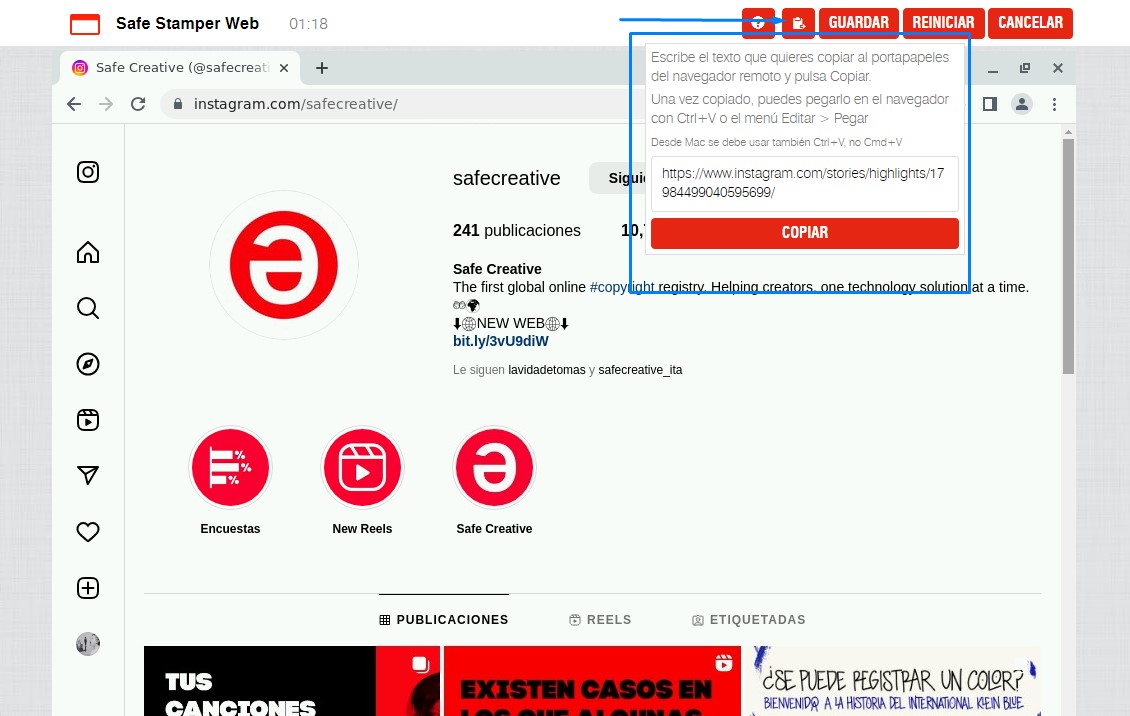Open the Safe Creative story highlight
This screenshot has width=1130, height=716.
[494, 467]
